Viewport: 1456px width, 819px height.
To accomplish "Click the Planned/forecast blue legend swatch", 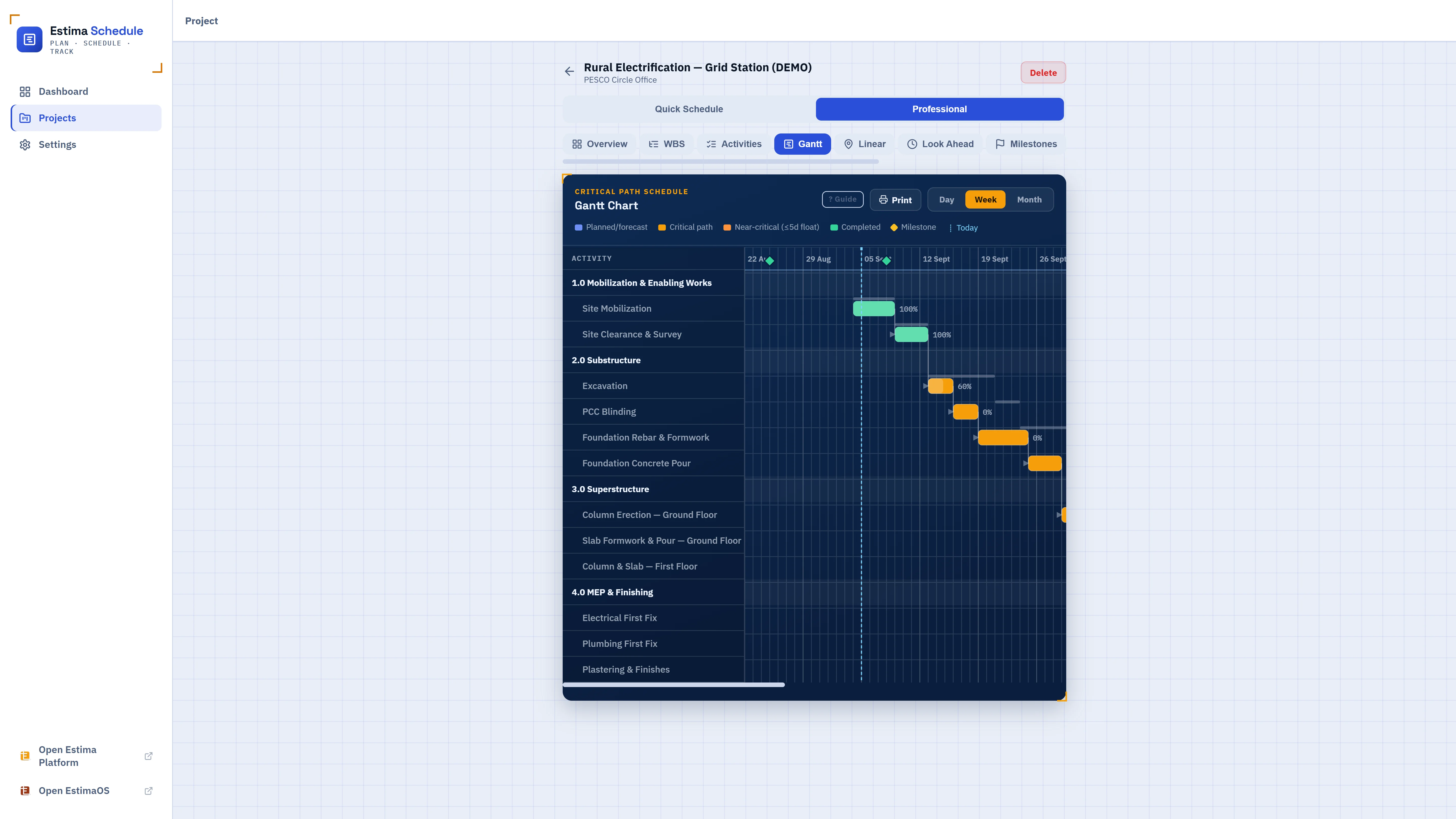I will (578, 228).
